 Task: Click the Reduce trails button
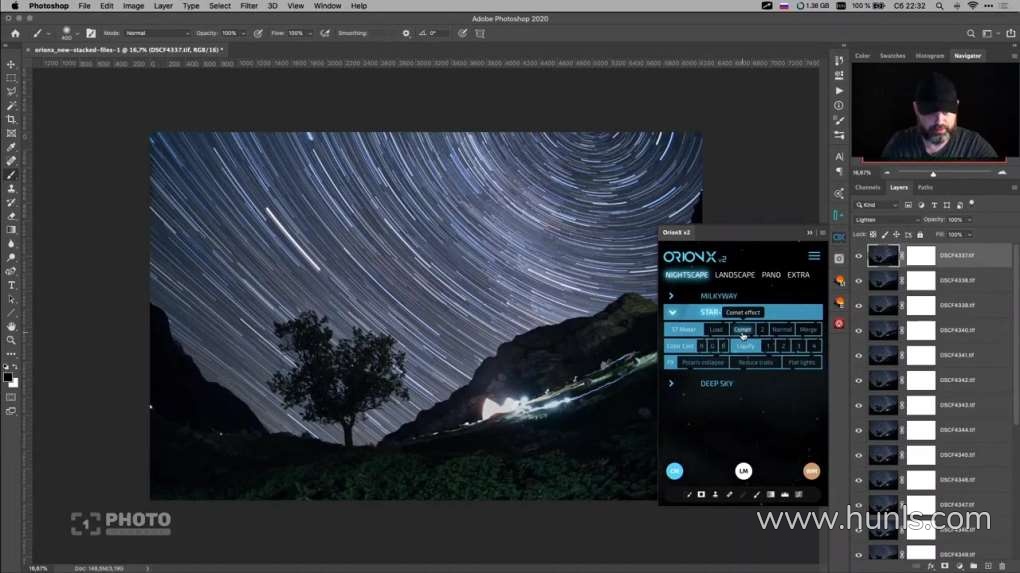(755, 363)
